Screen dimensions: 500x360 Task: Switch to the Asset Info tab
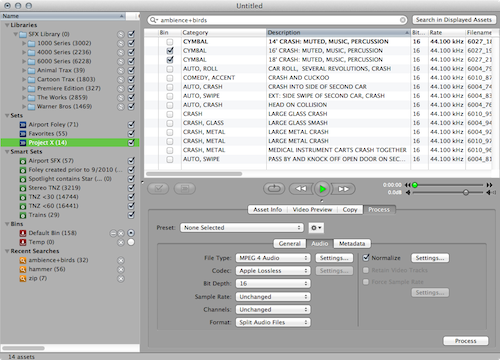pos(268,210)
